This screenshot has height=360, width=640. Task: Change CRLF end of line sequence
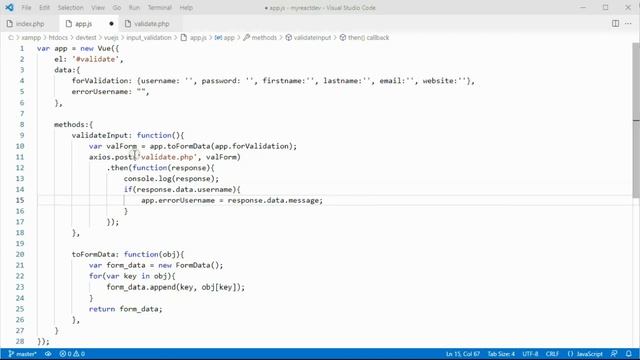pyautogui.click(x=552, y=354)
